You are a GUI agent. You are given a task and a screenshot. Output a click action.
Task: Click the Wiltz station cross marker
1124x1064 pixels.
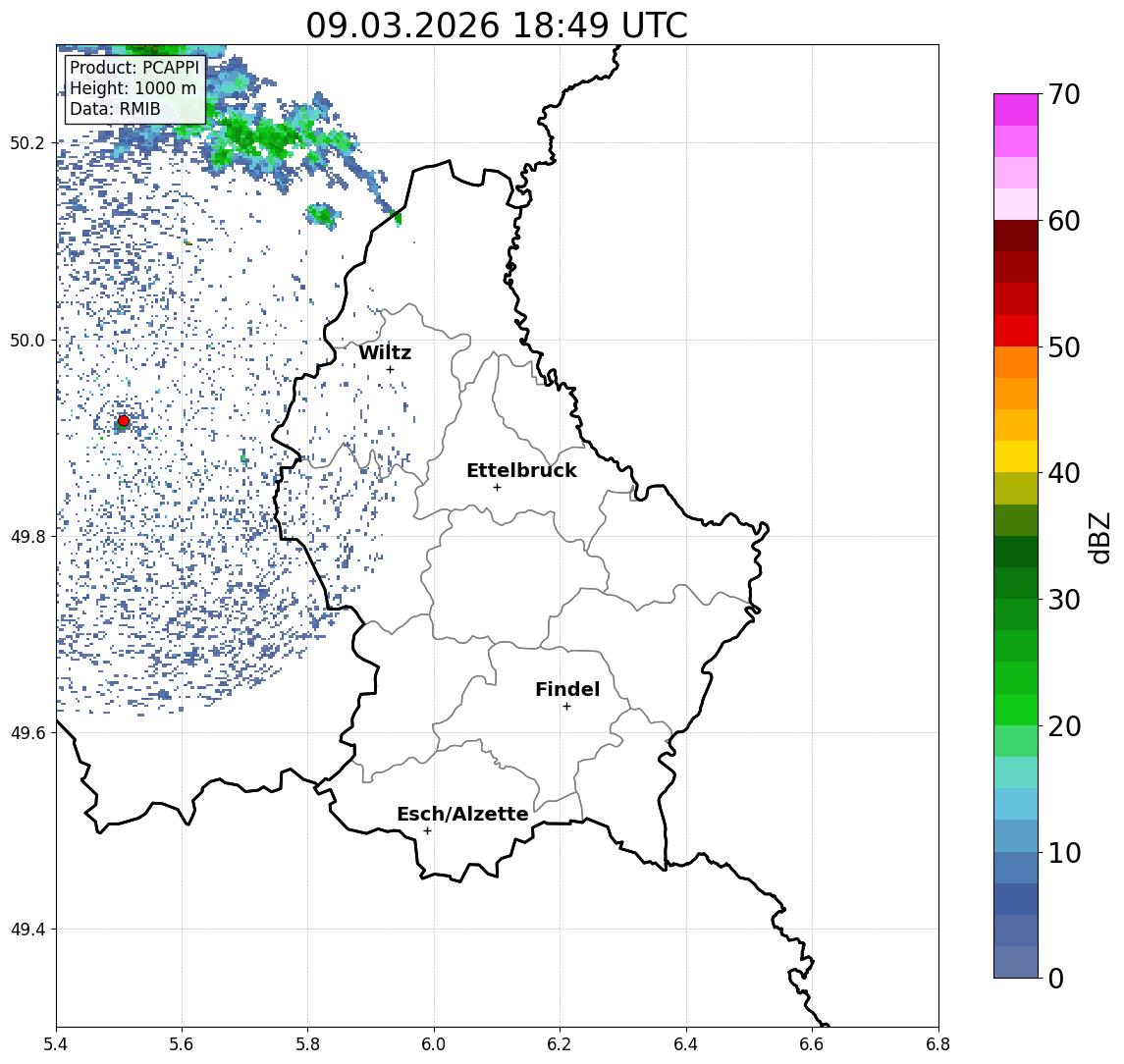click(x=390, y=369)
